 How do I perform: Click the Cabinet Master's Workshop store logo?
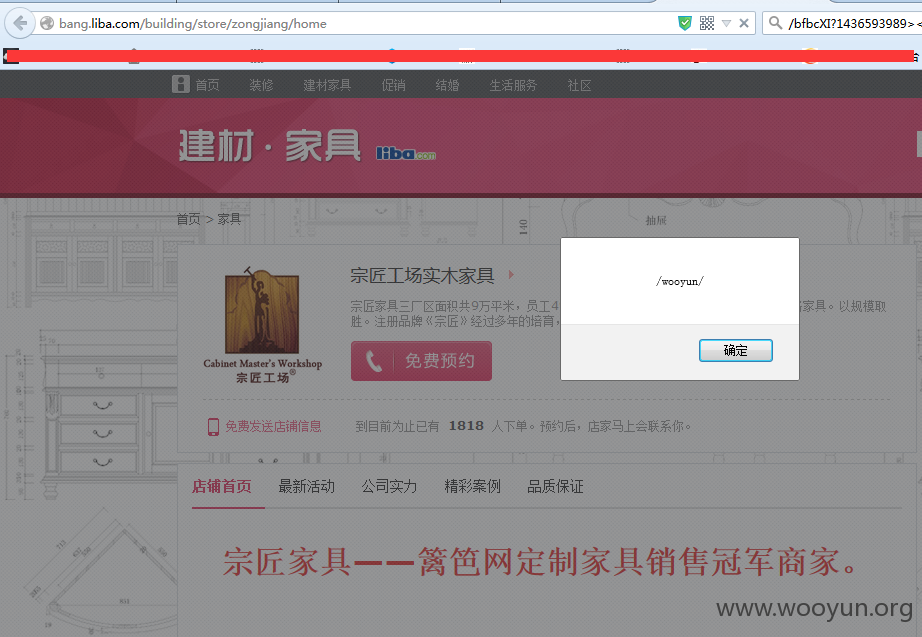262,325
